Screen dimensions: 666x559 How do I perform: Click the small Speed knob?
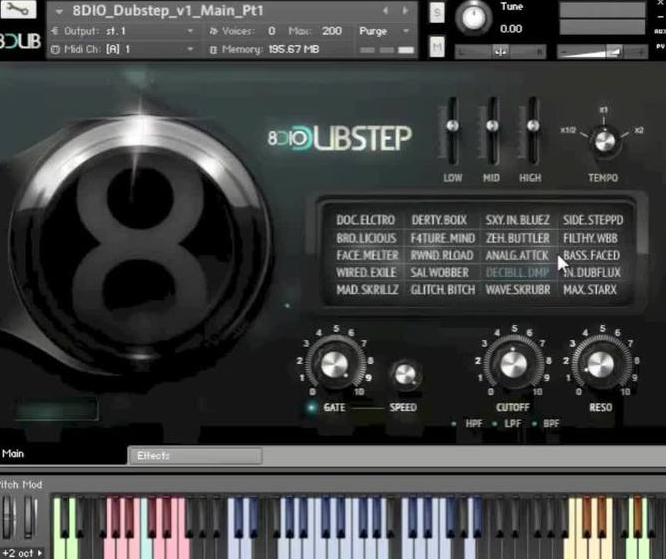click(403, 375)
